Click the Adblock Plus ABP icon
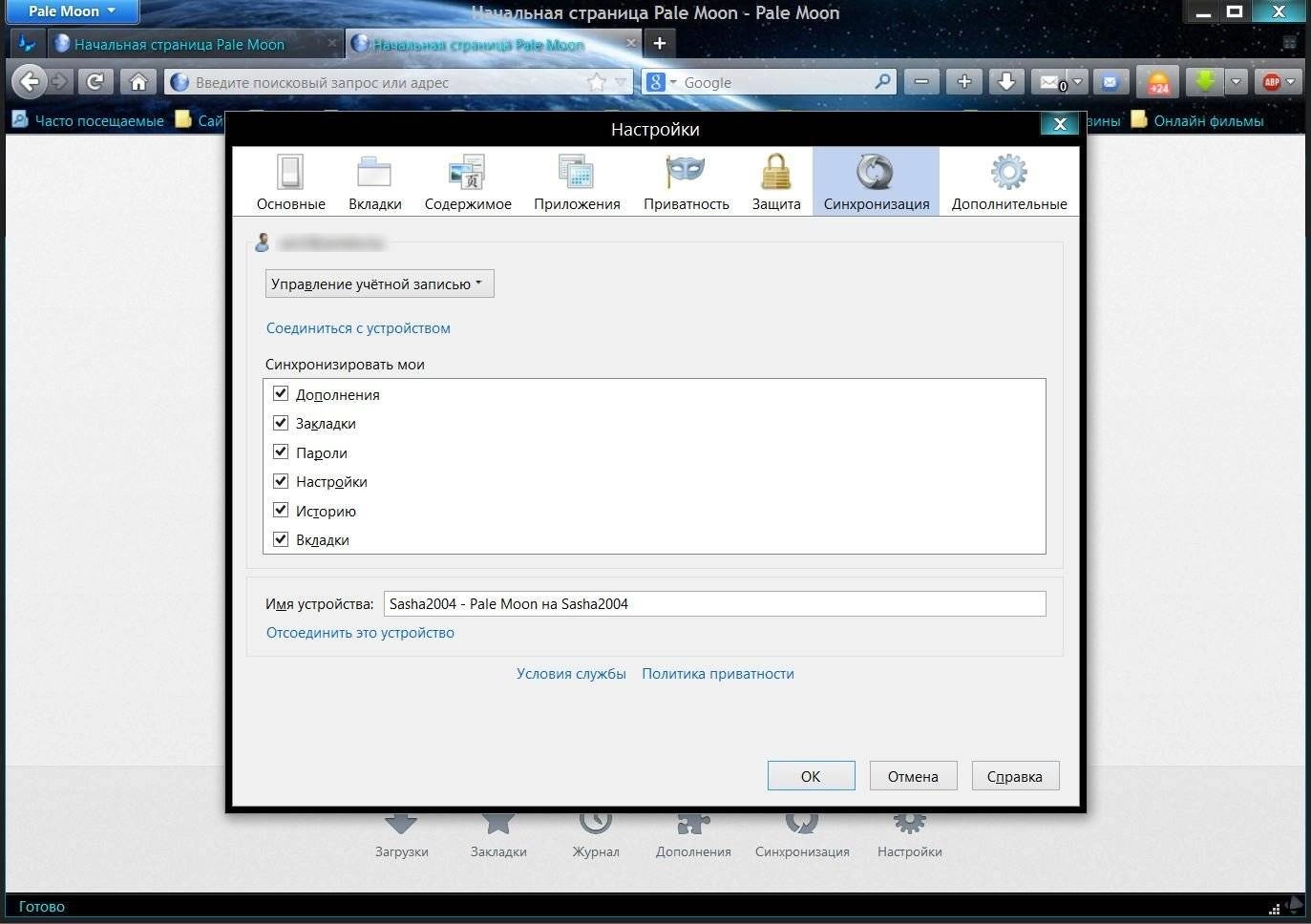Screen dimensions: 1311x924 pyautogui.click(x=1271, y=82)
